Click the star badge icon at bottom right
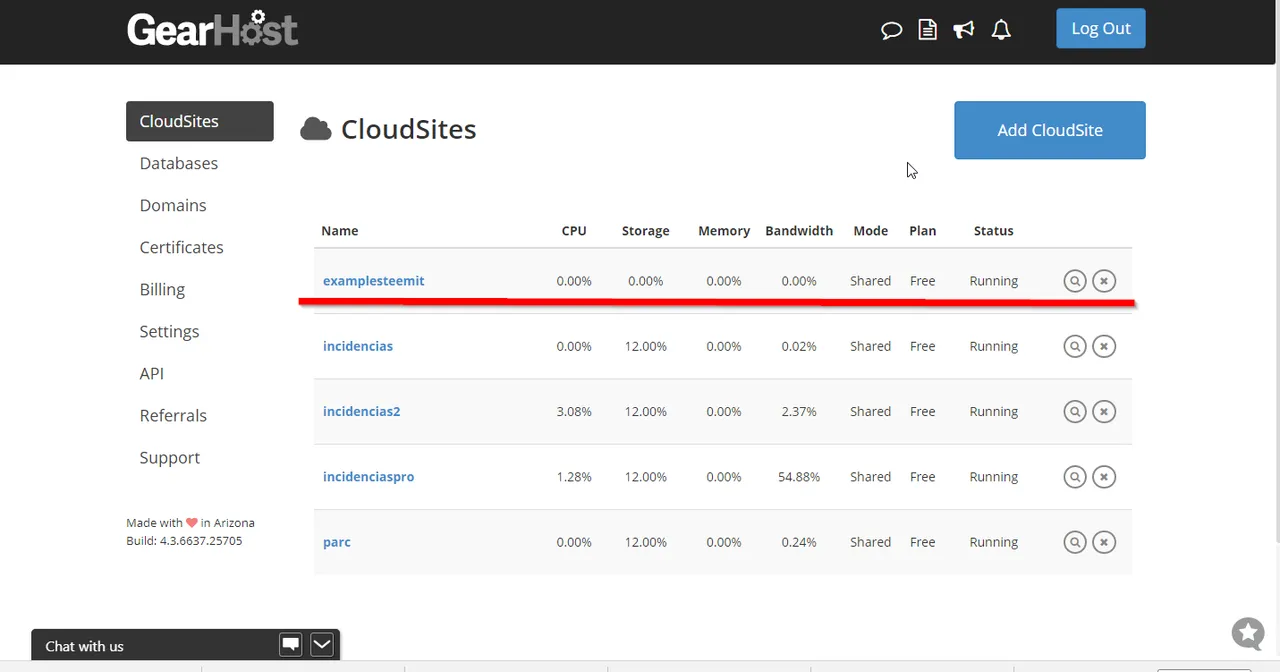1280x672 pixels. 1248,633
